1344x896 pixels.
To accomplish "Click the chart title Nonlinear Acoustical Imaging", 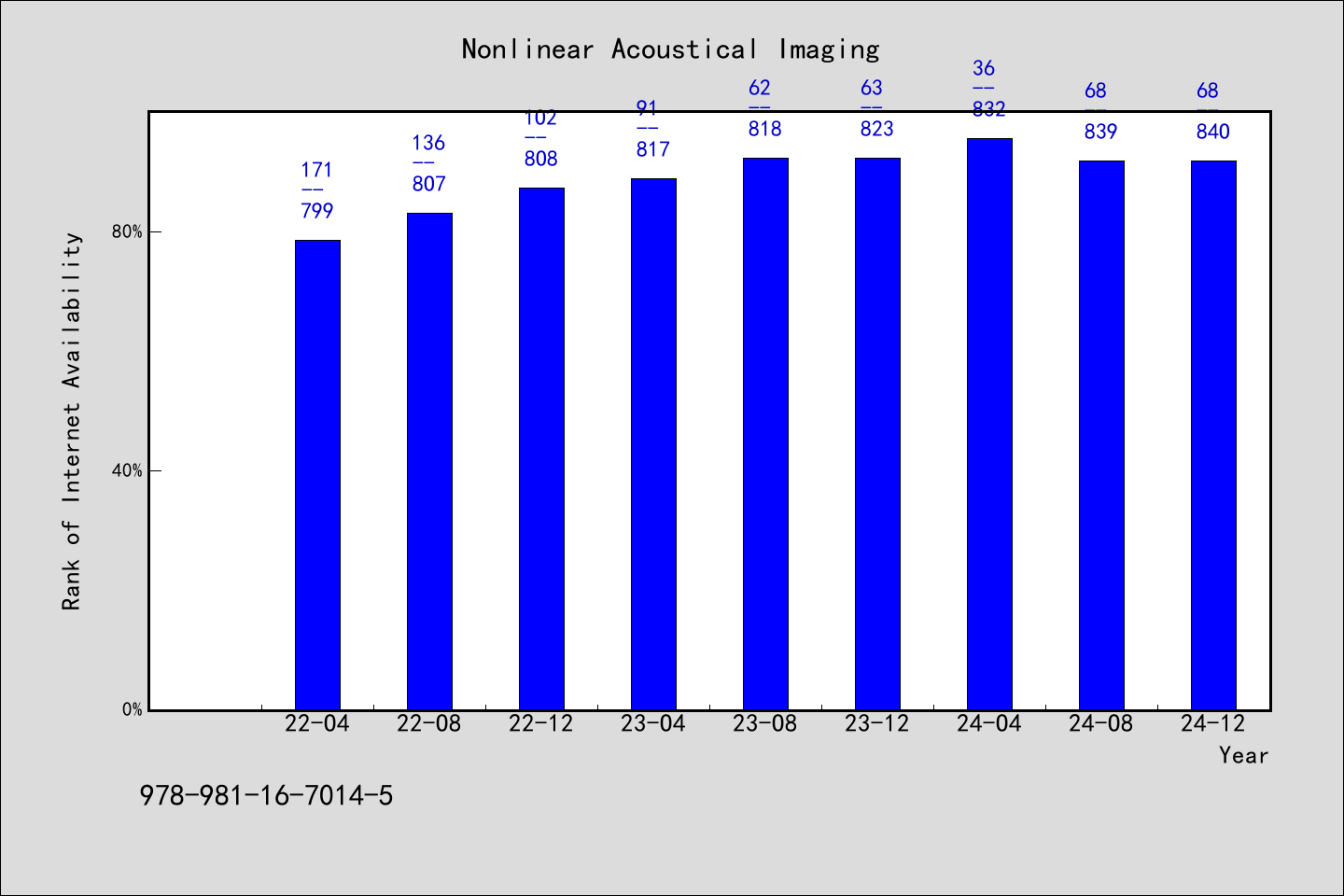I will (x=670, y=49).
